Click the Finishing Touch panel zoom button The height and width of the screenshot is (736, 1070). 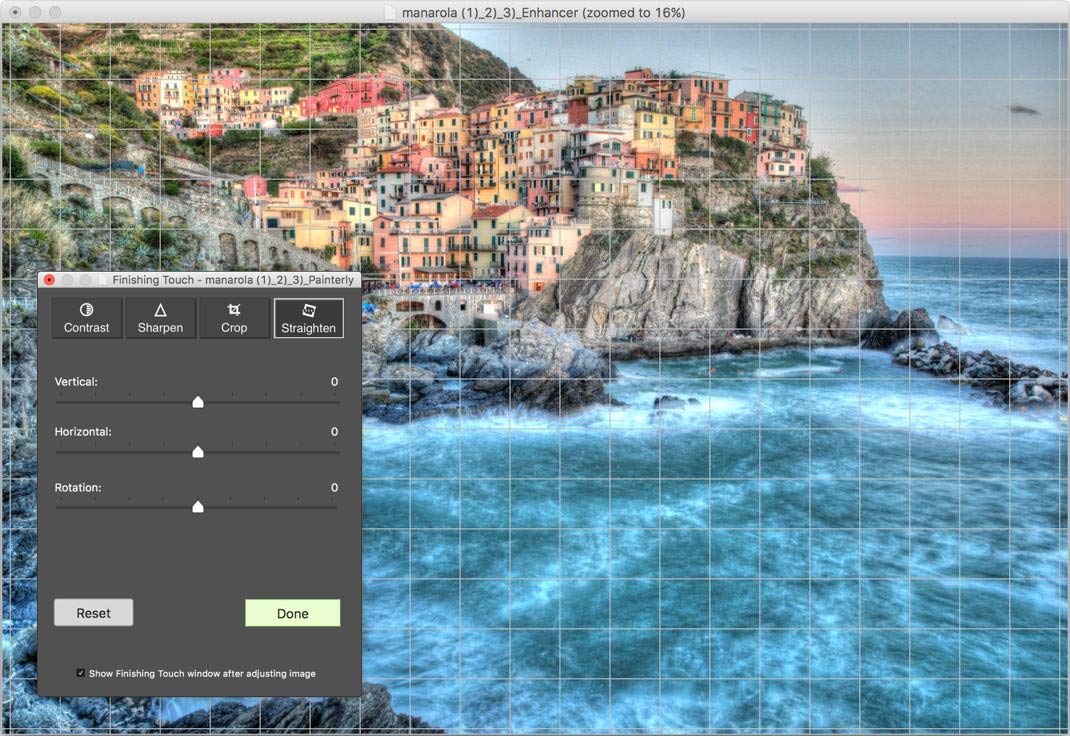coord(85,280)
